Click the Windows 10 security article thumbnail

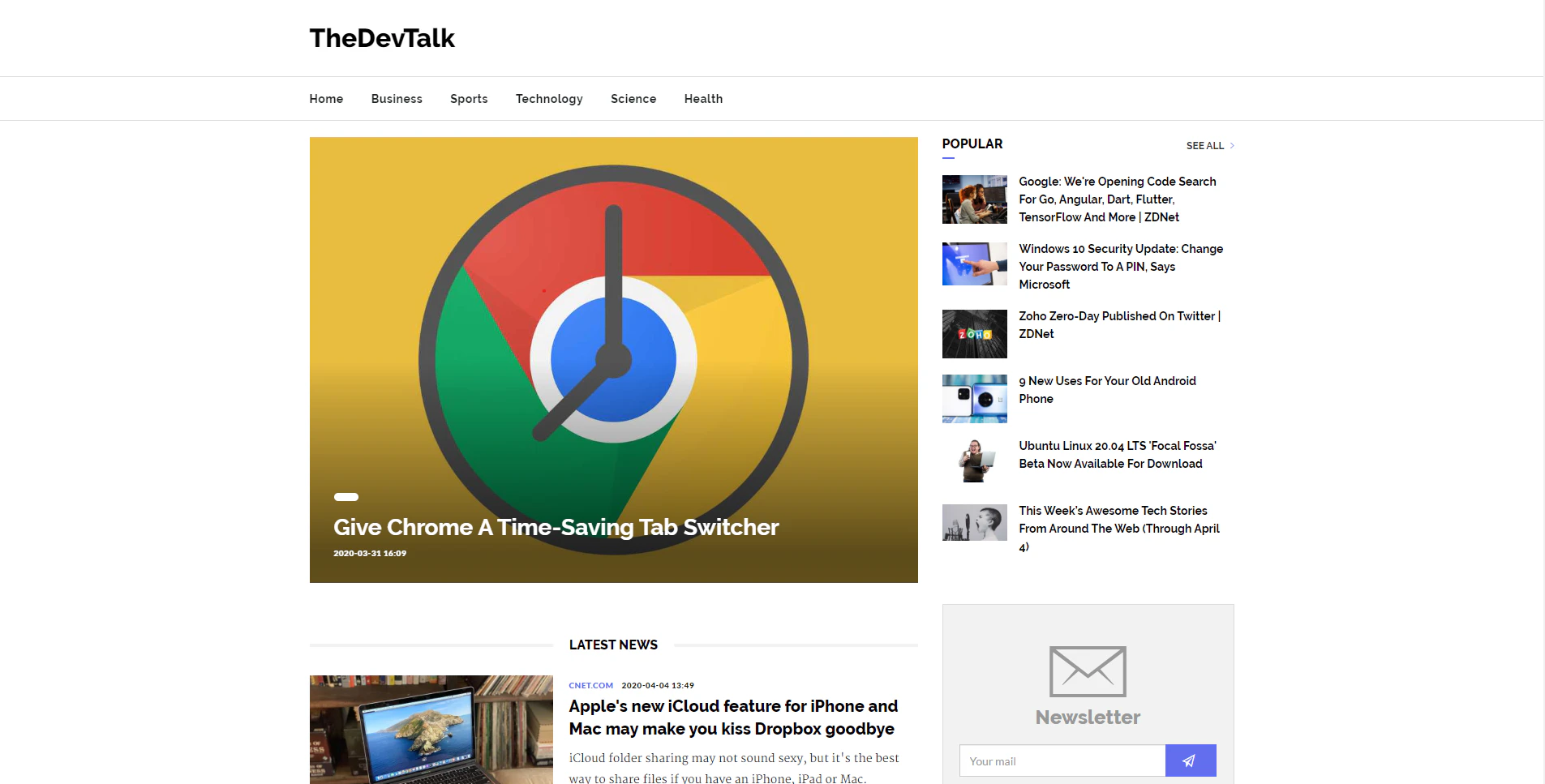point(974,263)
